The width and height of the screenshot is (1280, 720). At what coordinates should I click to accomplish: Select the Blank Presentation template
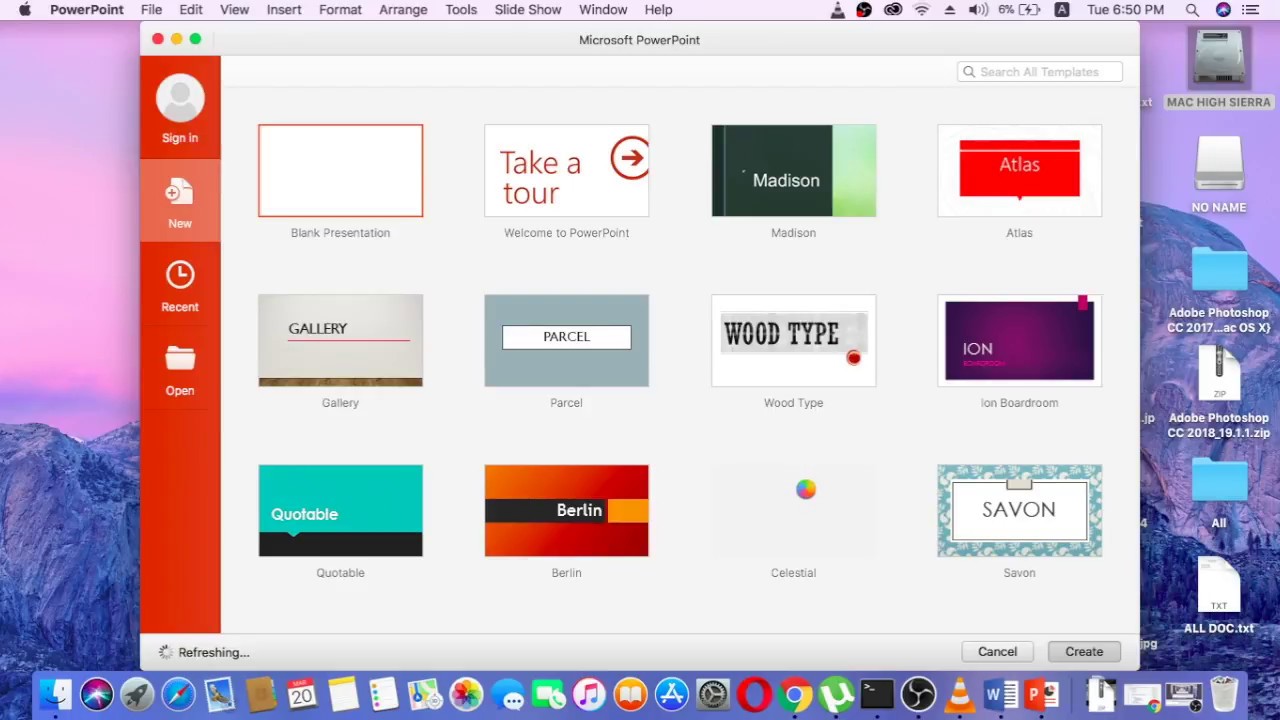[x=340, y=171]
